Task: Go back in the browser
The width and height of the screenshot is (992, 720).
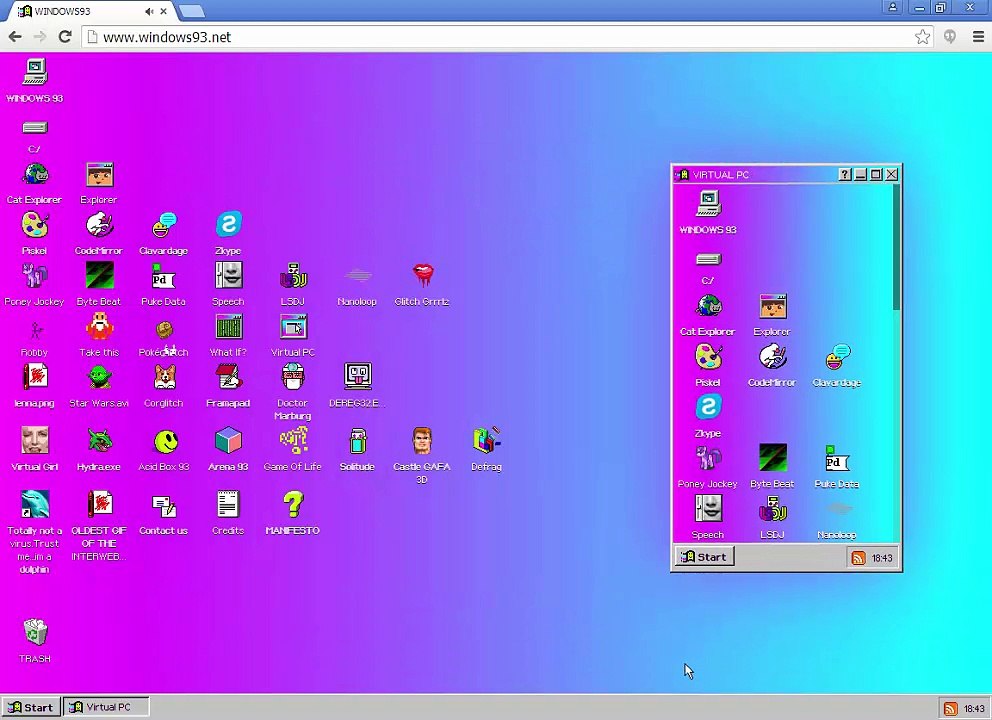Action: pyautogui.click(x=15, y=37)
